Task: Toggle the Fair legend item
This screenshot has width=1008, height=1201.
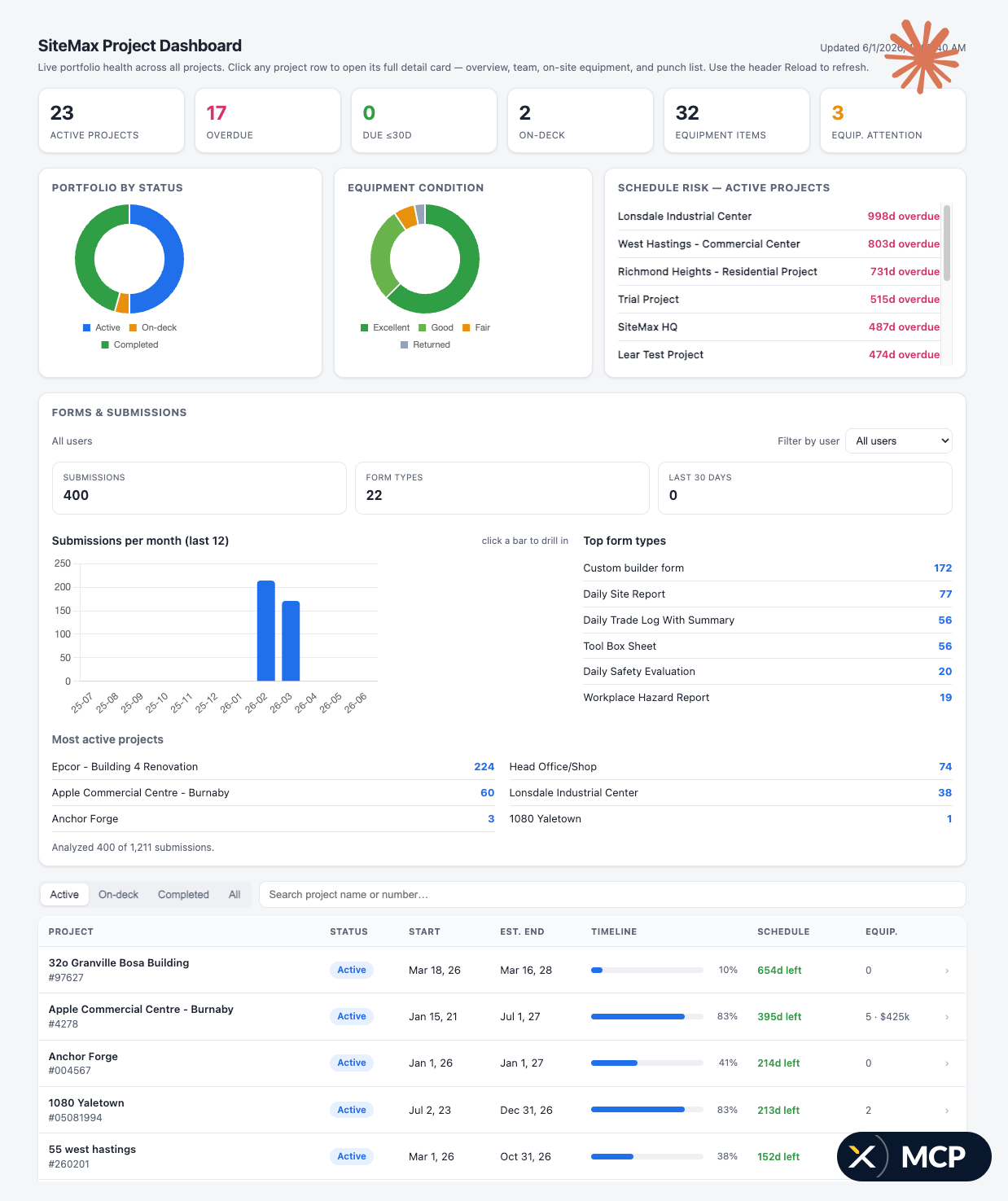Action: (476, 327)
